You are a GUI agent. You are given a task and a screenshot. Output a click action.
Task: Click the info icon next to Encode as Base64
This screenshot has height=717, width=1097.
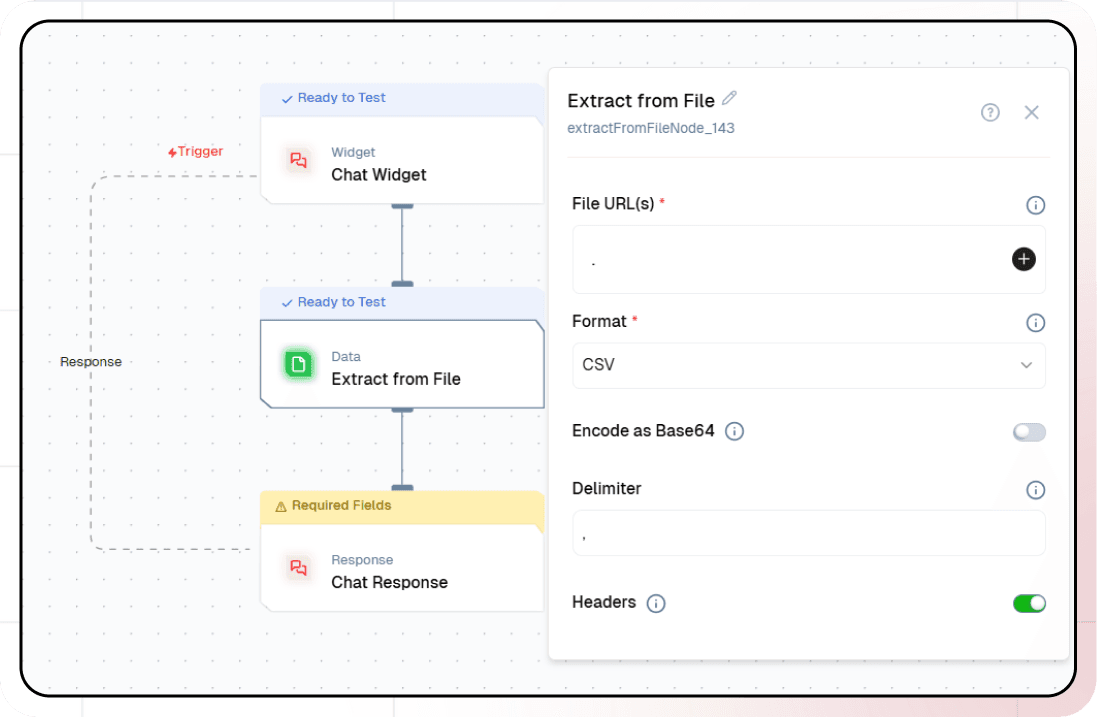(734, 431)
